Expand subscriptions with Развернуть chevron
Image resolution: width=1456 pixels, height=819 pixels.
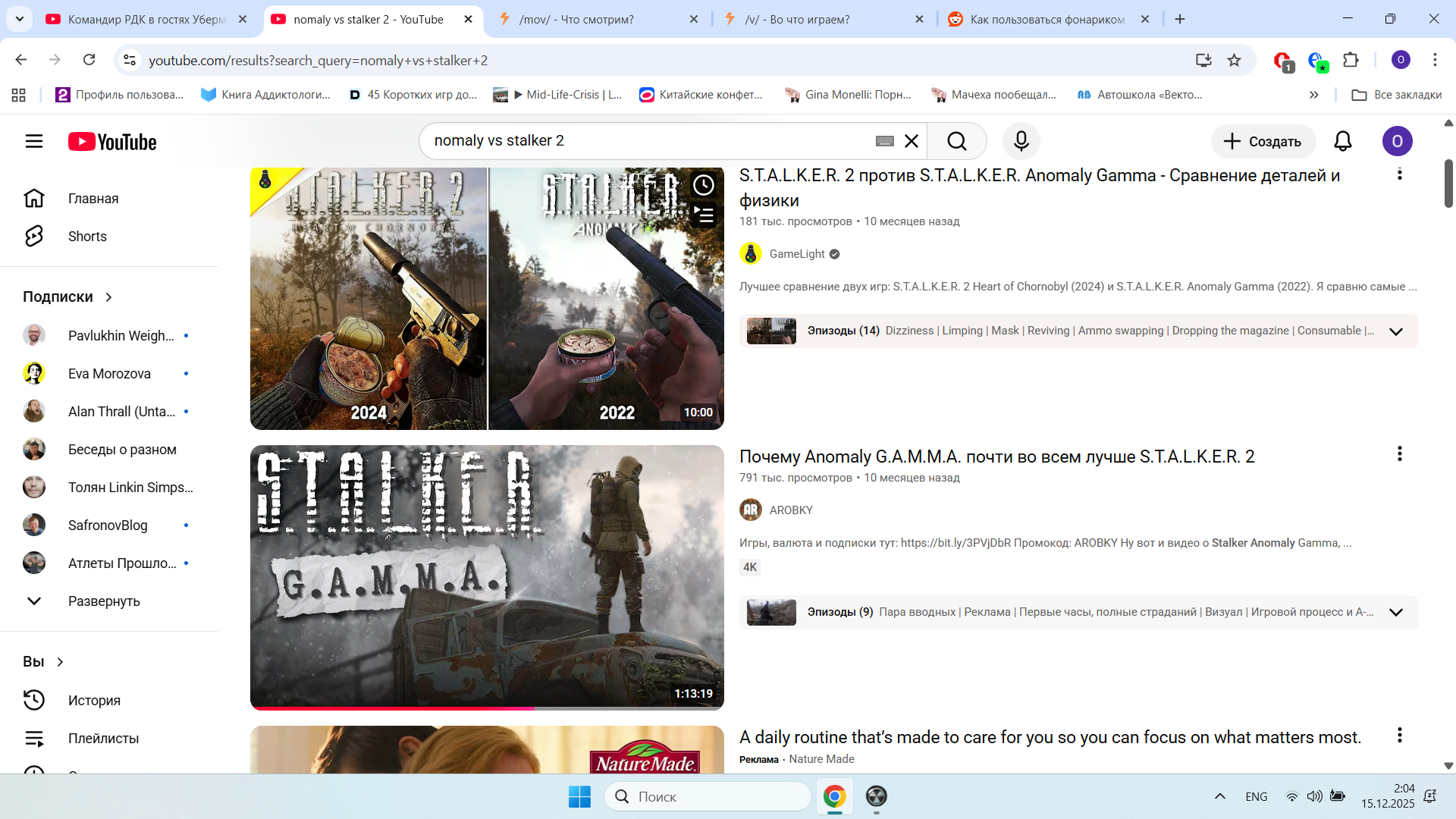[34, 601]
